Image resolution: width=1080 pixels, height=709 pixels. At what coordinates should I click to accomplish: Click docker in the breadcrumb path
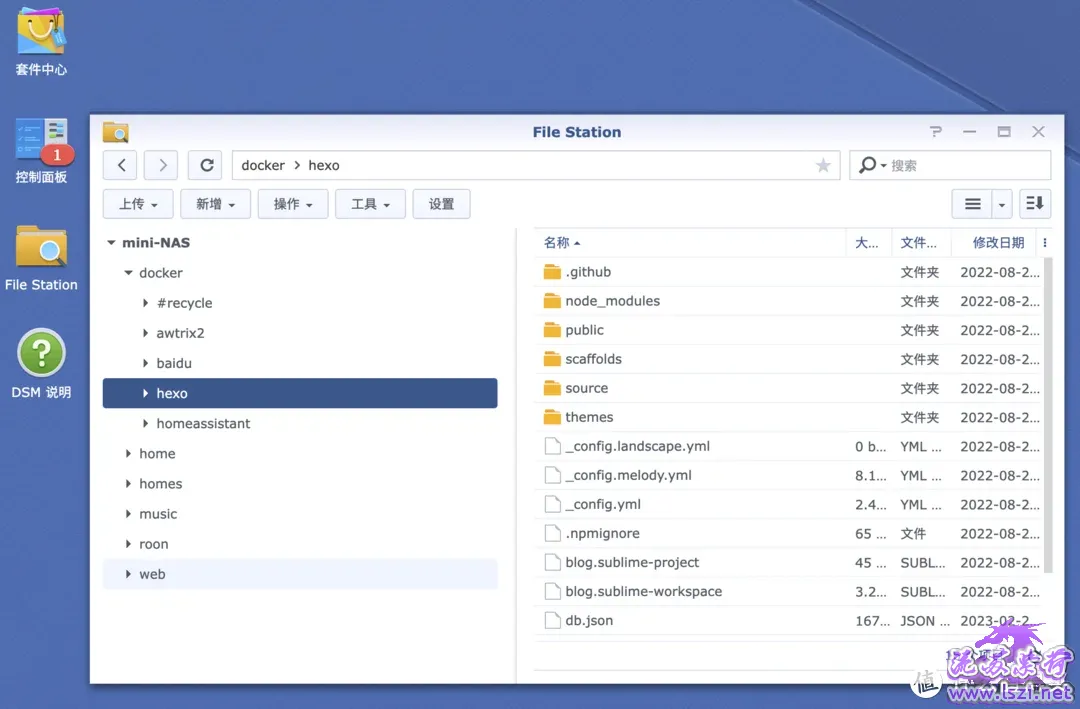262,165
